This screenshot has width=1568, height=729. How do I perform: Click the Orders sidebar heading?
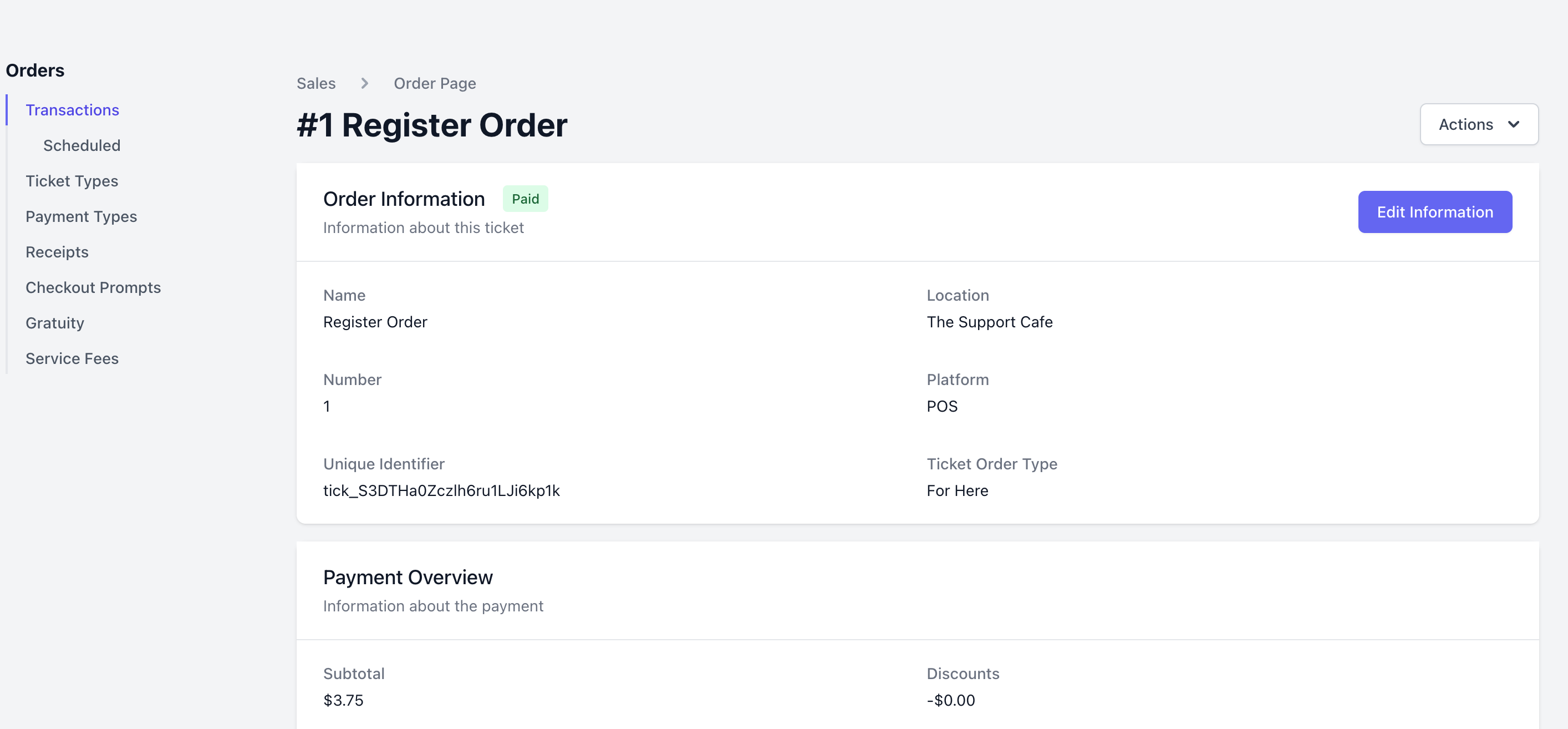[x=35, y=70]
